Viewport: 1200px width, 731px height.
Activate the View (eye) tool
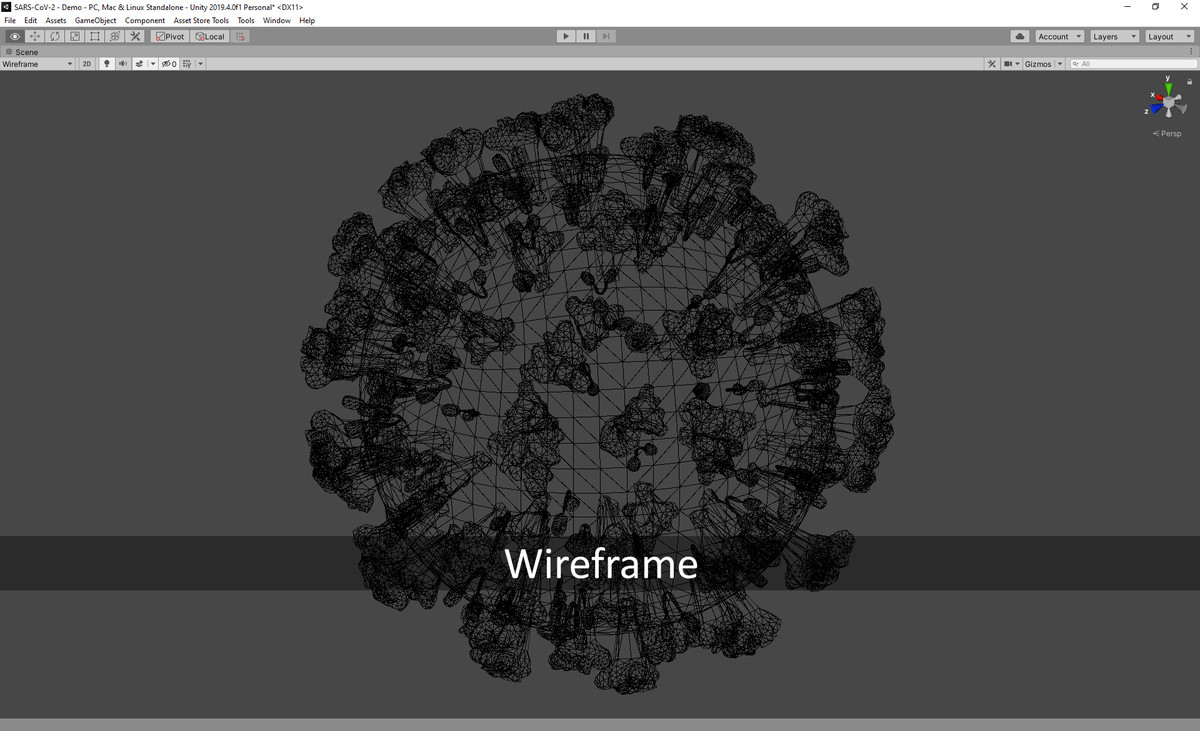(15, 37)
